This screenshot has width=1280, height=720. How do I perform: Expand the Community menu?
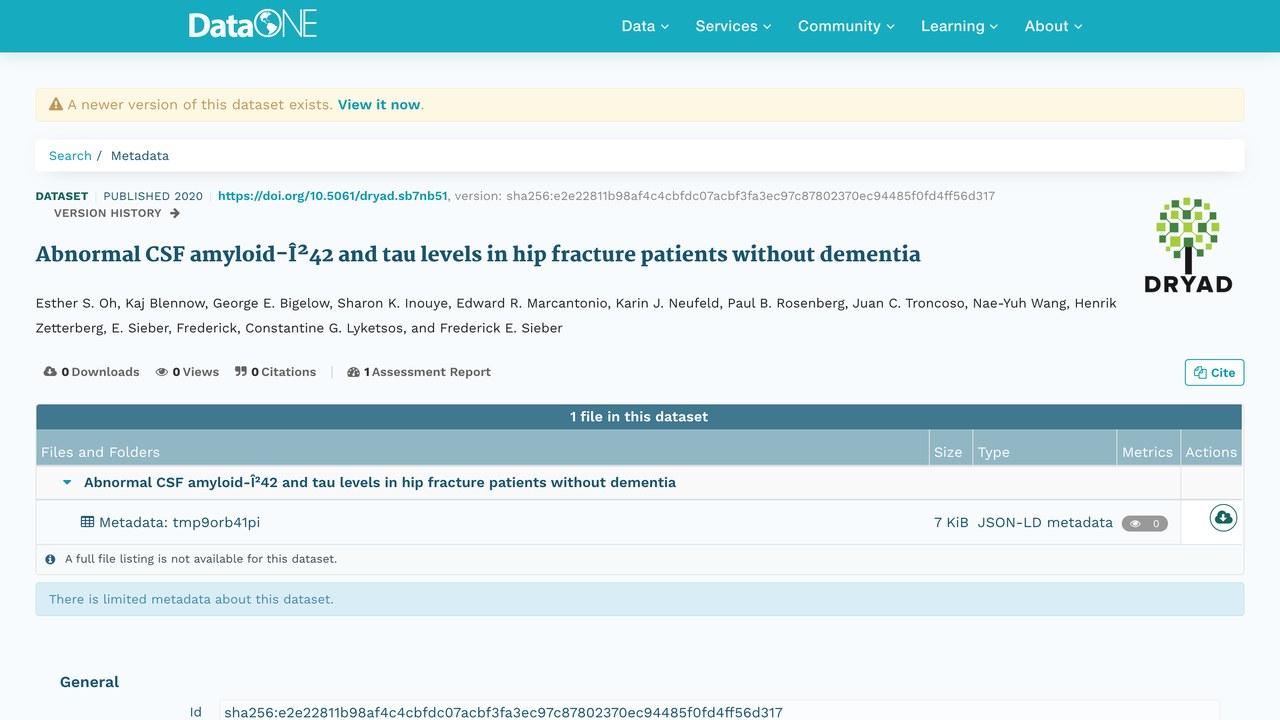[846, 26]
